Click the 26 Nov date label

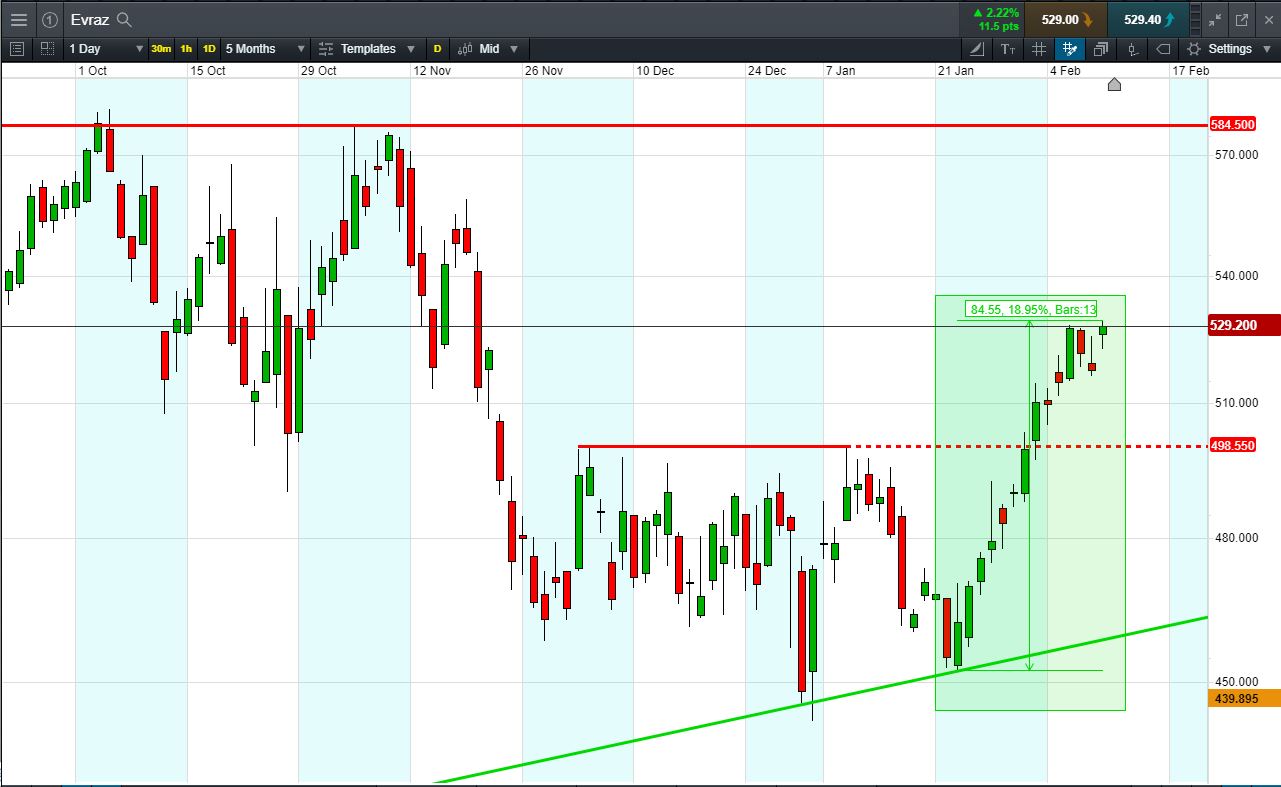click(544, 71)
